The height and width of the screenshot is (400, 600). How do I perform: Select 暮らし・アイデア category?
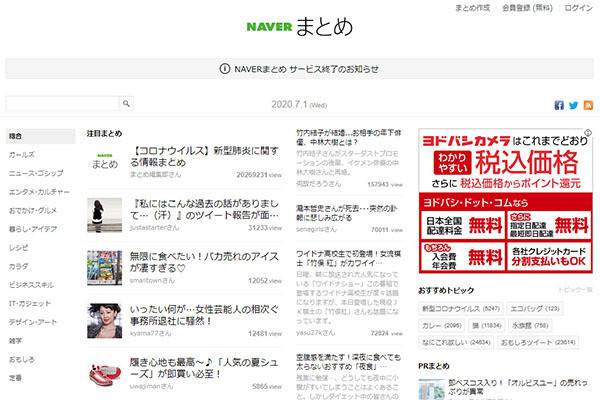click(33, 229)
